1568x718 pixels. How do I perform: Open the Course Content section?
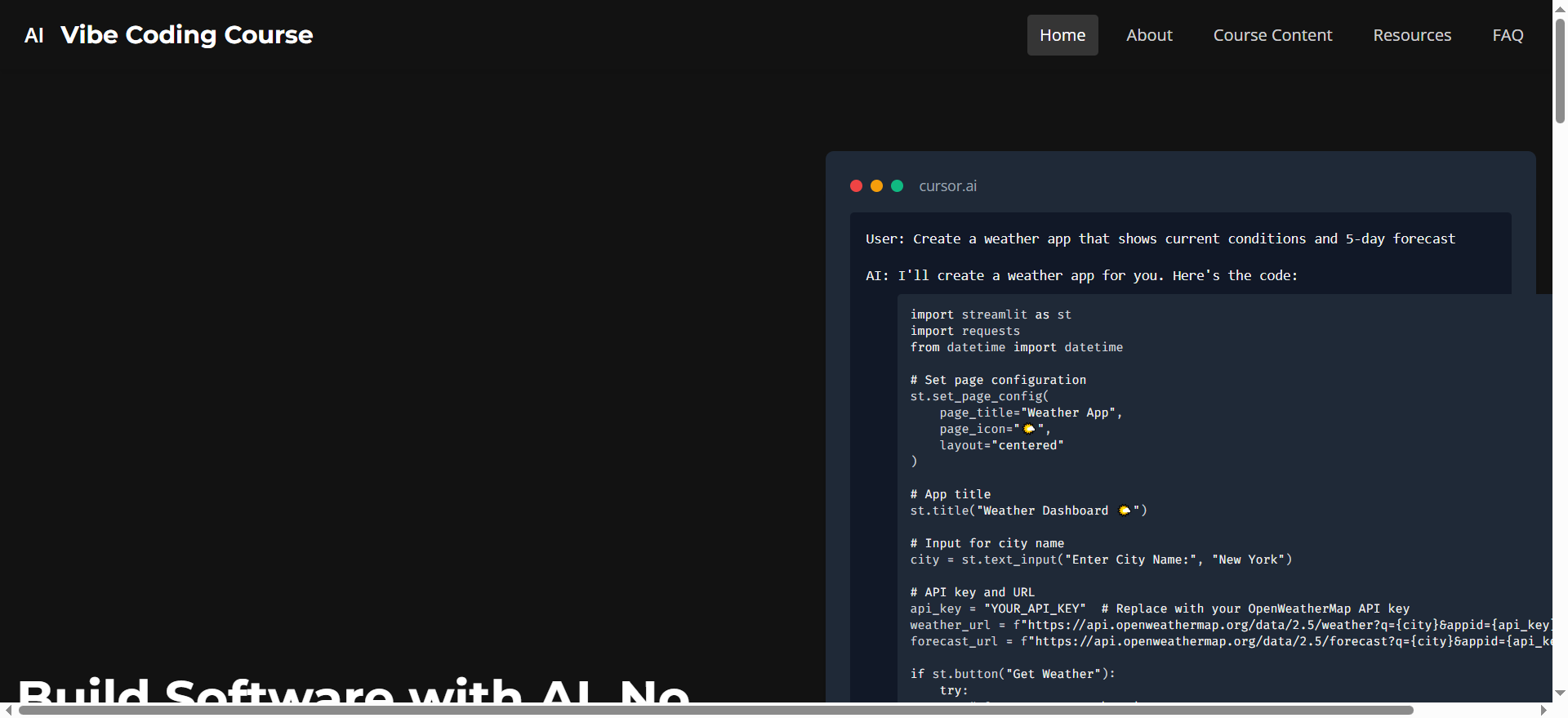[1272, 35]
